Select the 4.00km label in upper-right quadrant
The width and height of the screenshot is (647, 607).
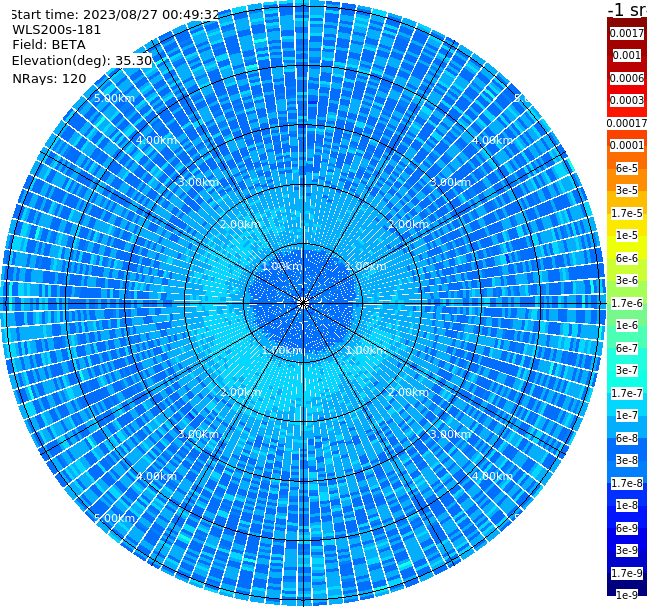coord(492,140)
